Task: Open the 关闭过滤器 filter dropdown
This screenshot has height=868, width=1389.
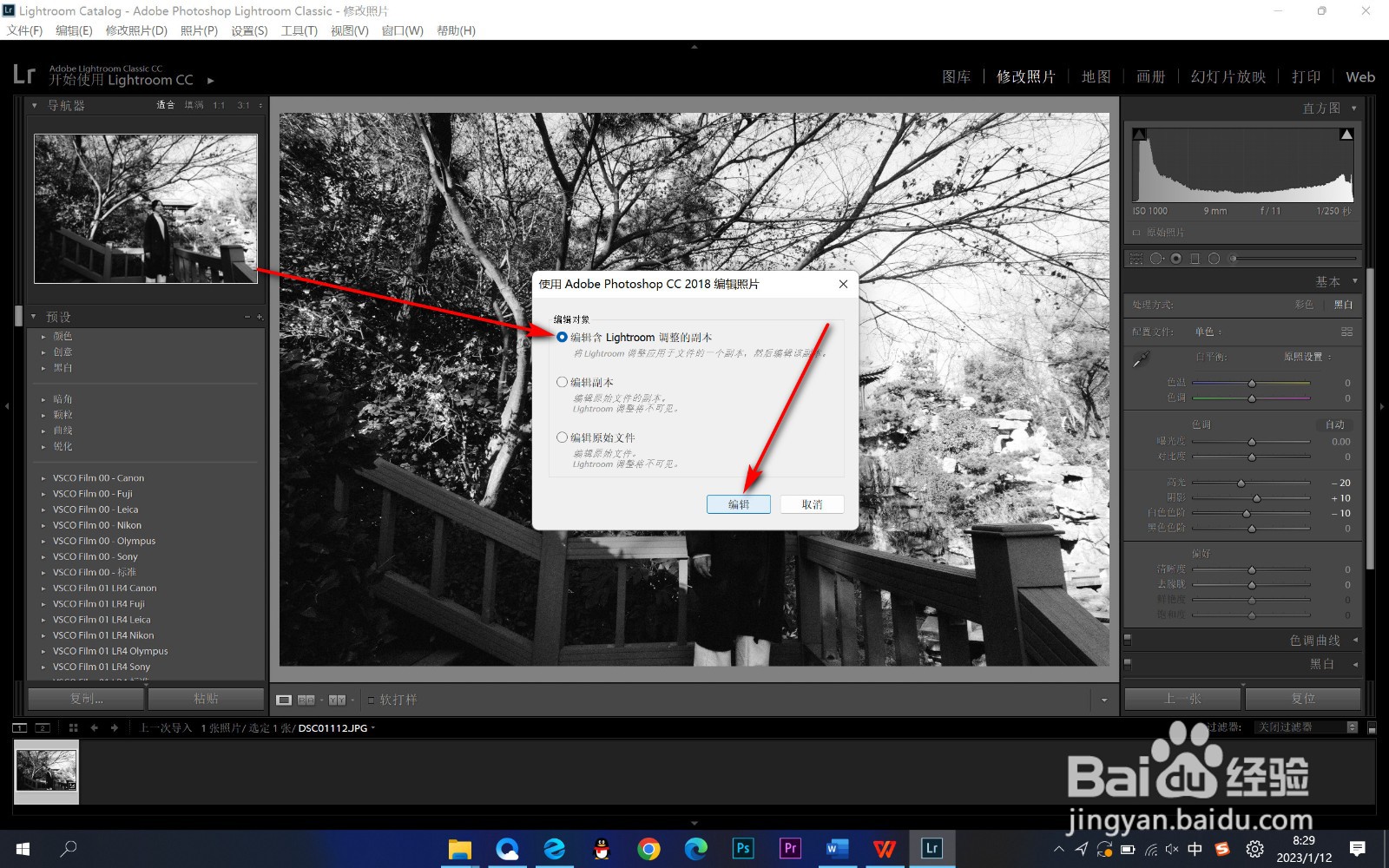Action: 1307,727
